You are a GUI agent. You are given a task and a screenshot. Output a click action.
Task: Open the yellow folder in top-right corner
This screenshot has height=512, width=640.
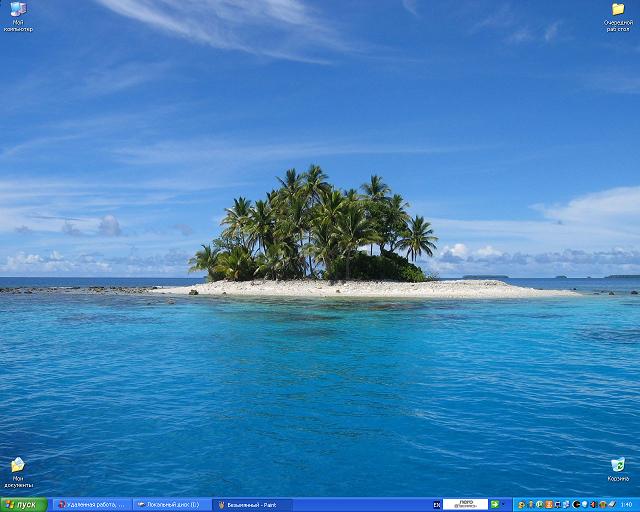(618, 17)
